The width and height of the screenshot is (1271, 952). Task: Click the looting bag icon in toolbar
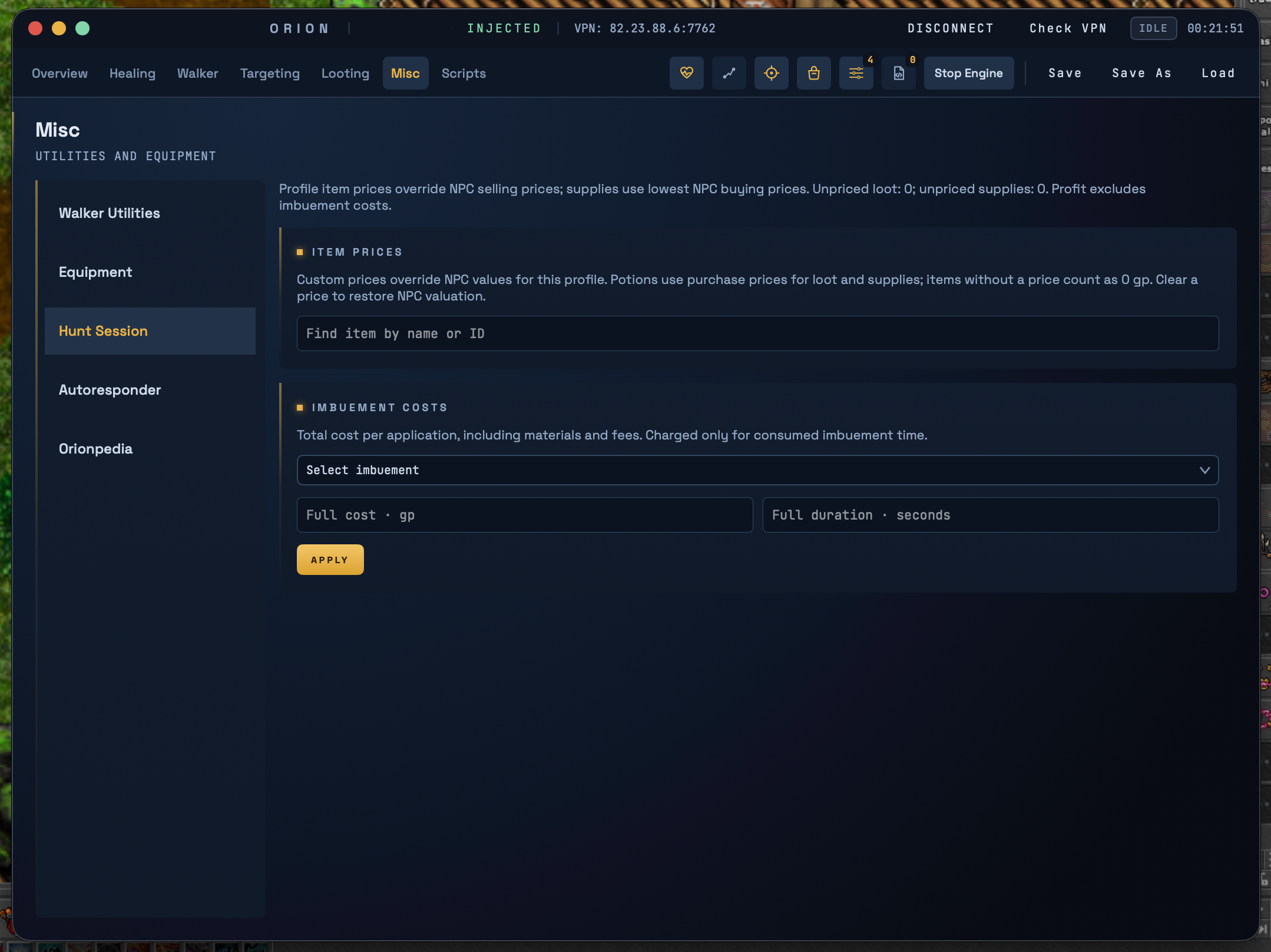813,73
